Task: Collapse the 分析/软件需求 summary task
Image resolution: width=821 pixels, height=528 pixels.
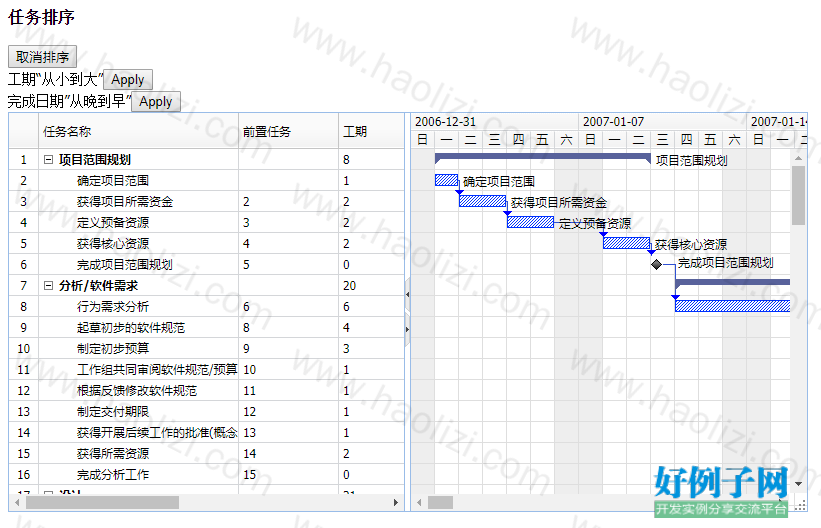Action: point(48,285)
